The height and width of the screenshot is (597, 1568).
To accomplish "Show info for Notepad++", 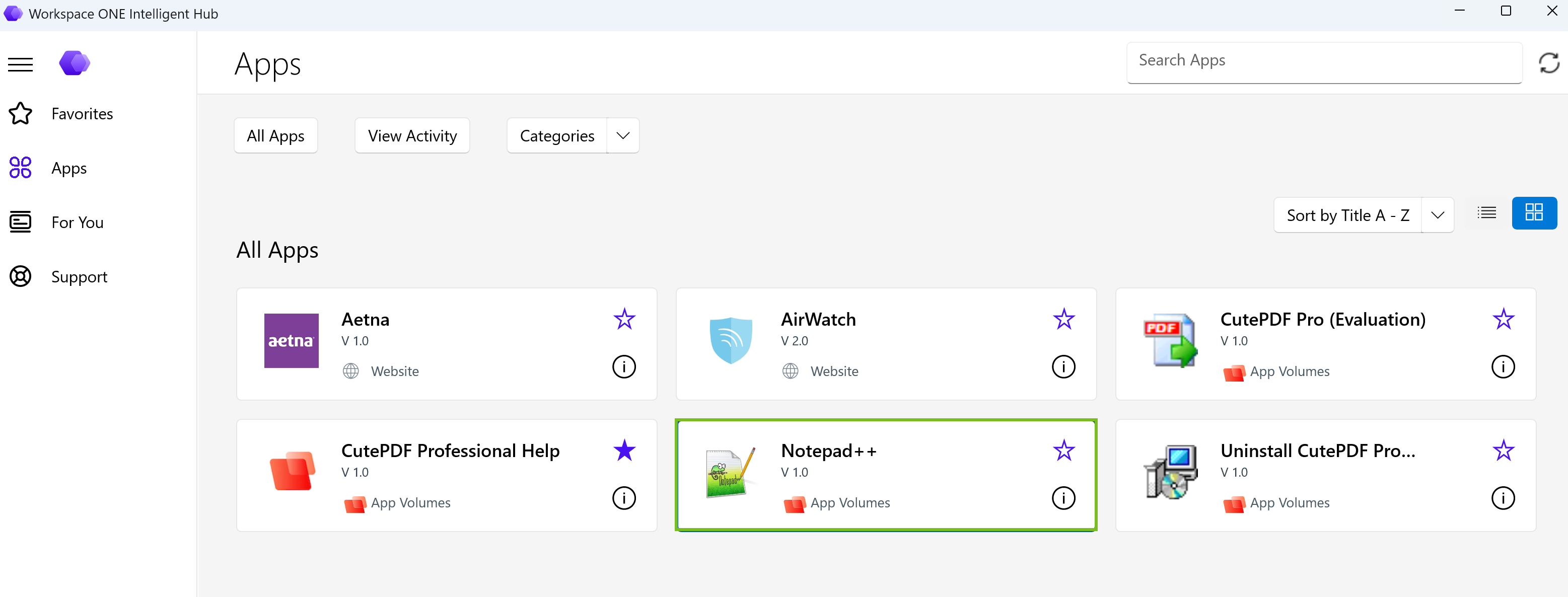I will [x=1063, y=498].
